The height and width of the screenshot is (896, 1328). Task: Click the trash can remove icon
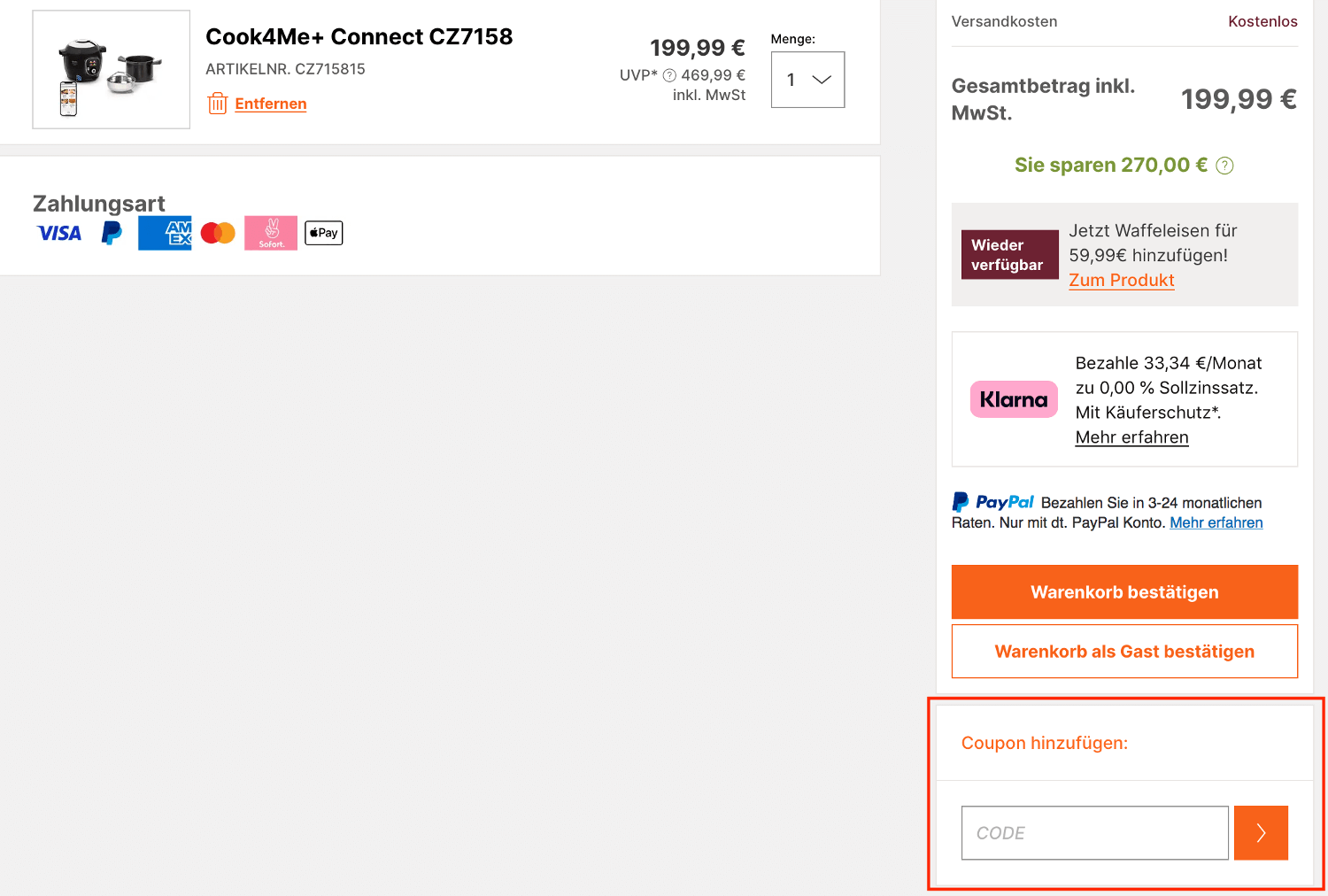[217, 104]
